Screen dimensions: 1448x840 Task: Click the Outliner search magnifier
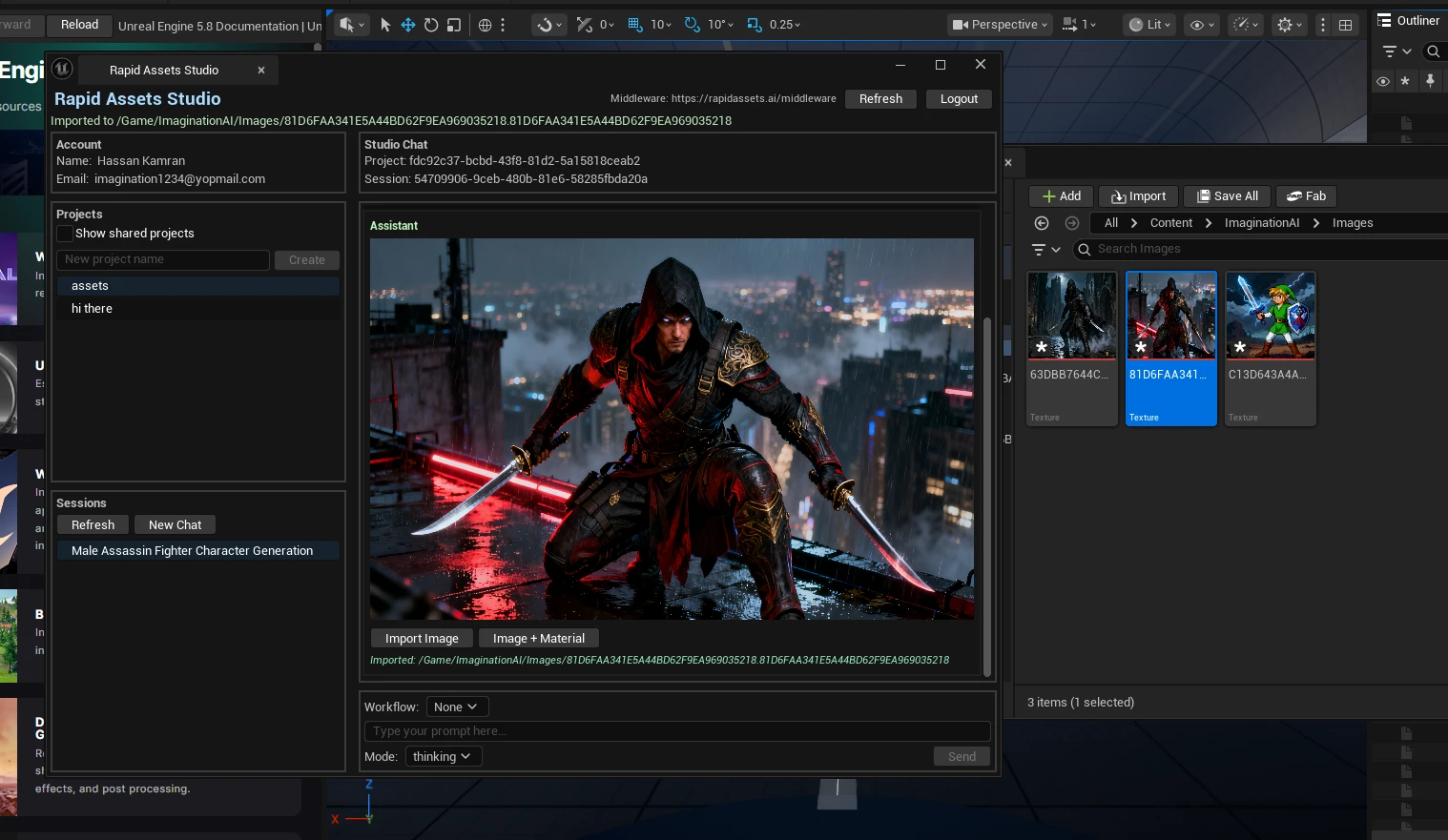pos(1433,51)
